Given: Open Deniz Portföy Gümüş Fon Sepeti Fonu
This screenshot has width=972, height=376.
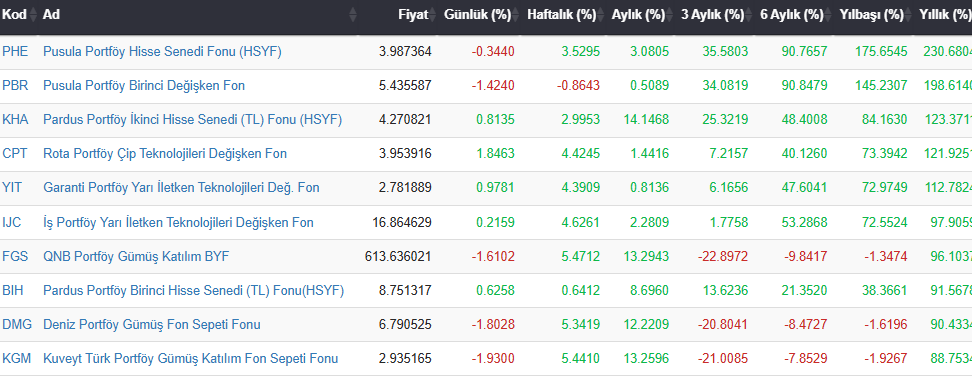Looking at the screenshot, I should pos(152,324).
